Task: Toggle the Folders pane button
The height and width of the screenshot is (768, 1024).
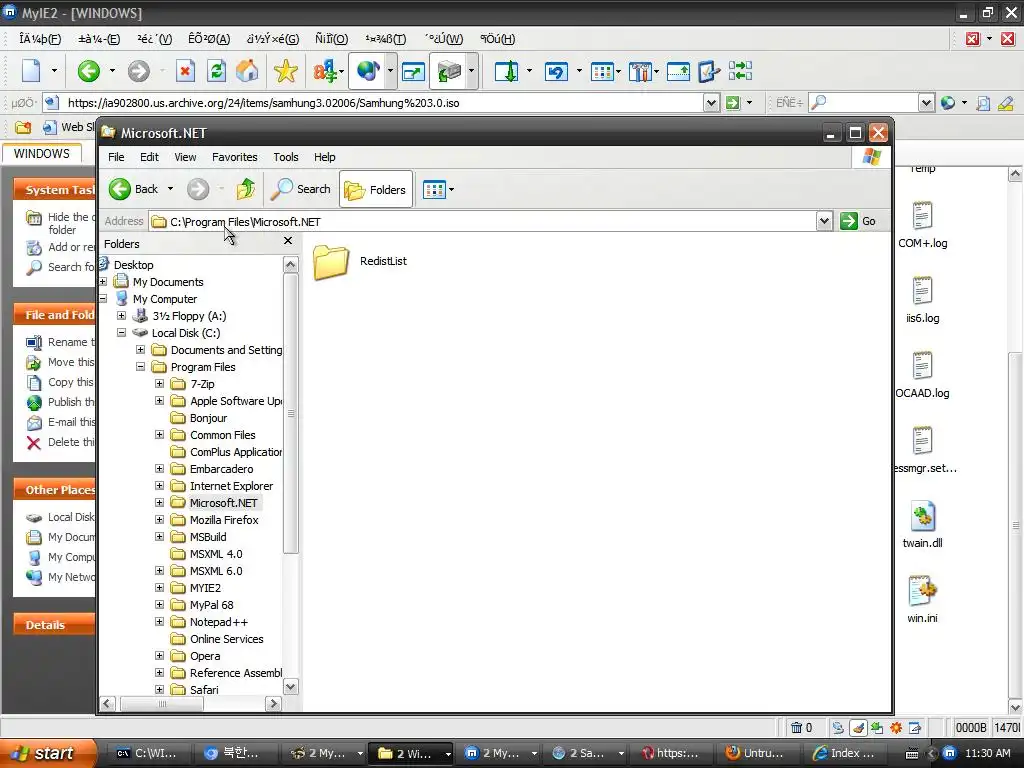Action: click(x=376, y=189)
